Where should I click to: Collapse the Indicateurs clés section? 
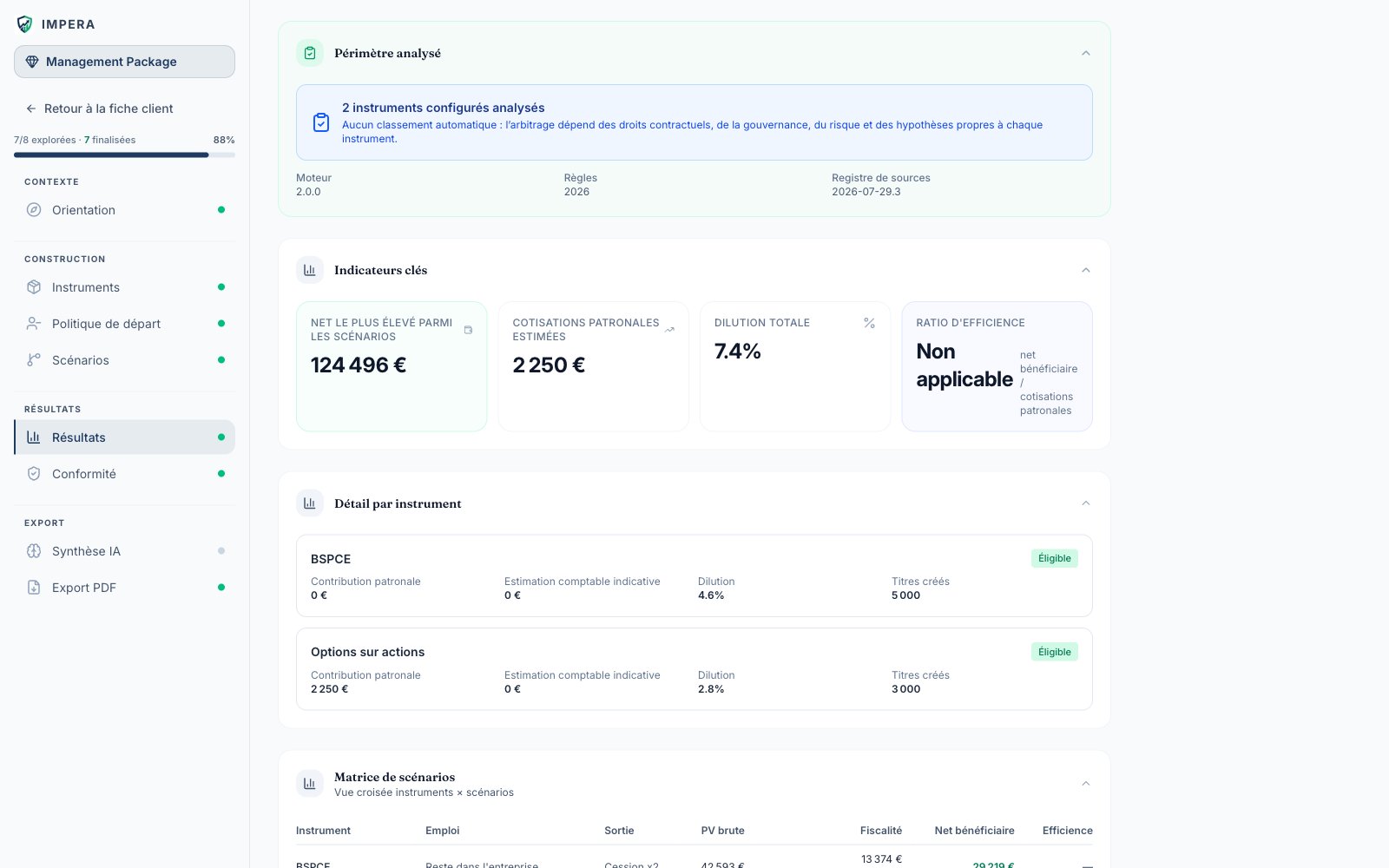tap(1085, 270)
